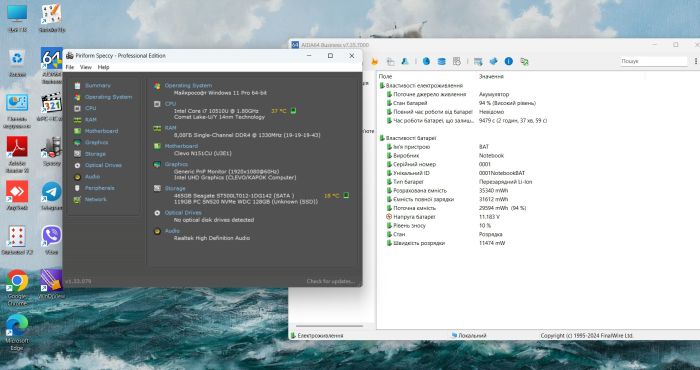Click the blue database icon in AIDA64 toolbar
Screen dimensions: 700x370
[442, 61]
